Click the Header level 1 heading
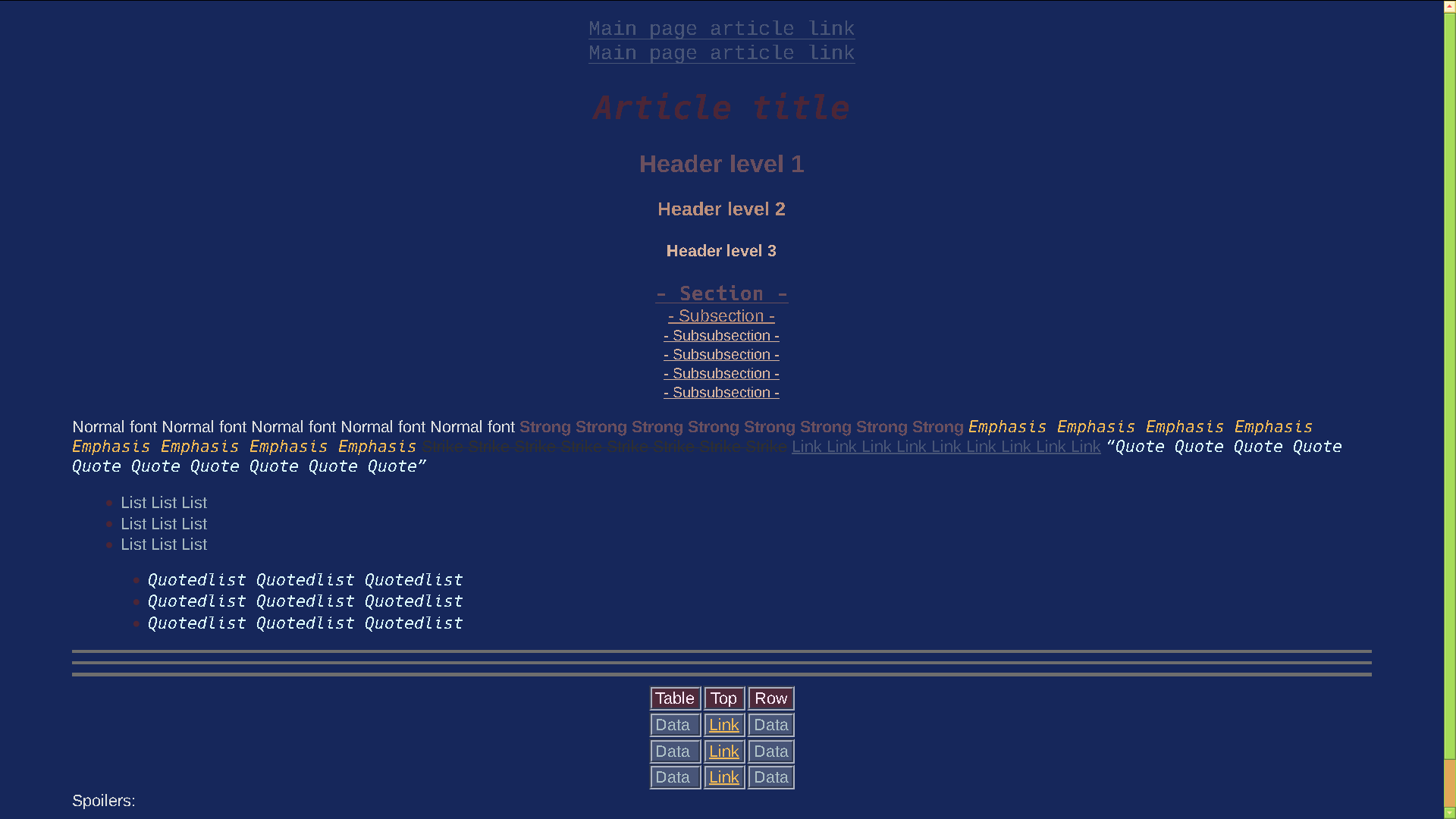This screenshot has width=1456, height=819. tap(721, 164)
